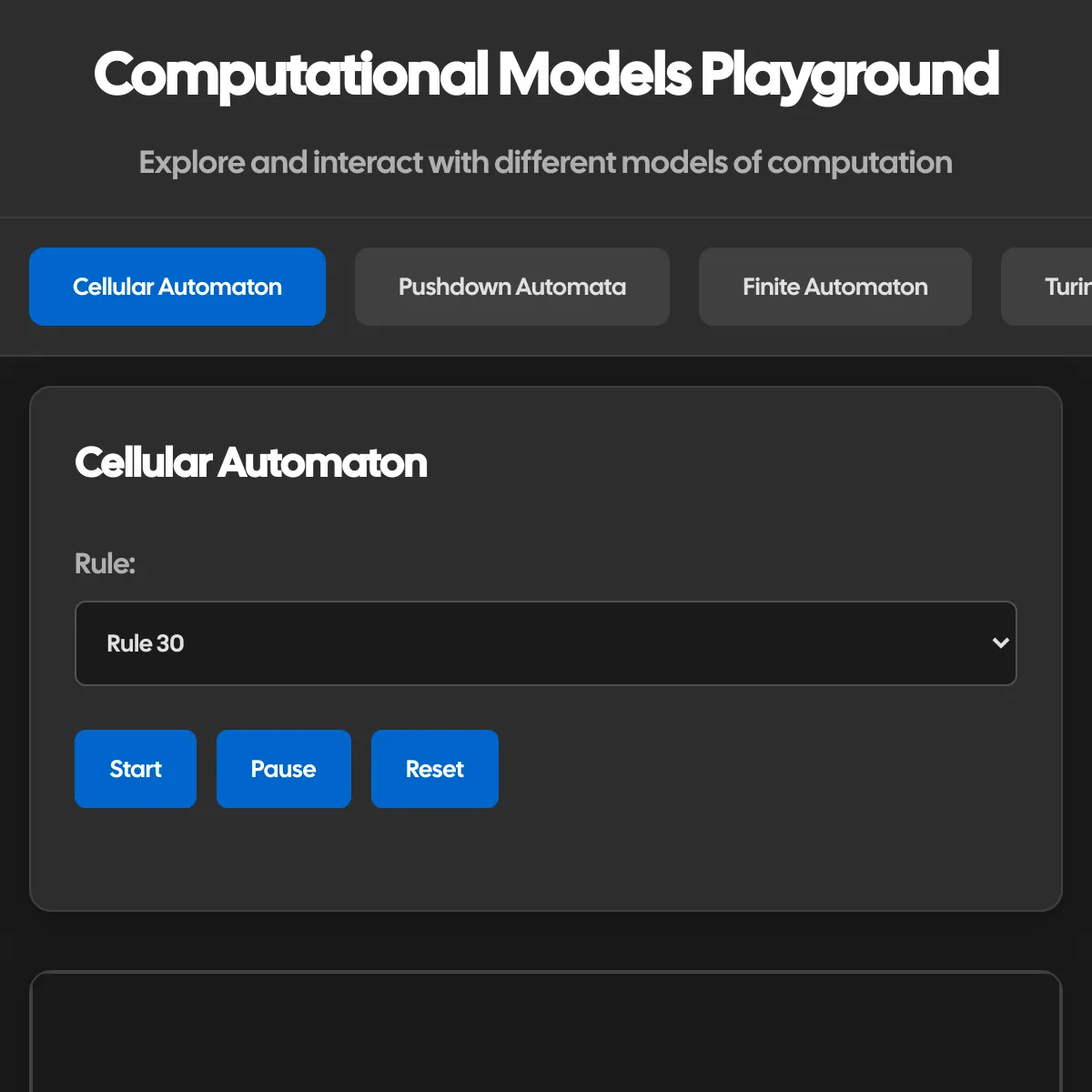
Task: Click the Computational Models Playground title
Action: [546, 75]
